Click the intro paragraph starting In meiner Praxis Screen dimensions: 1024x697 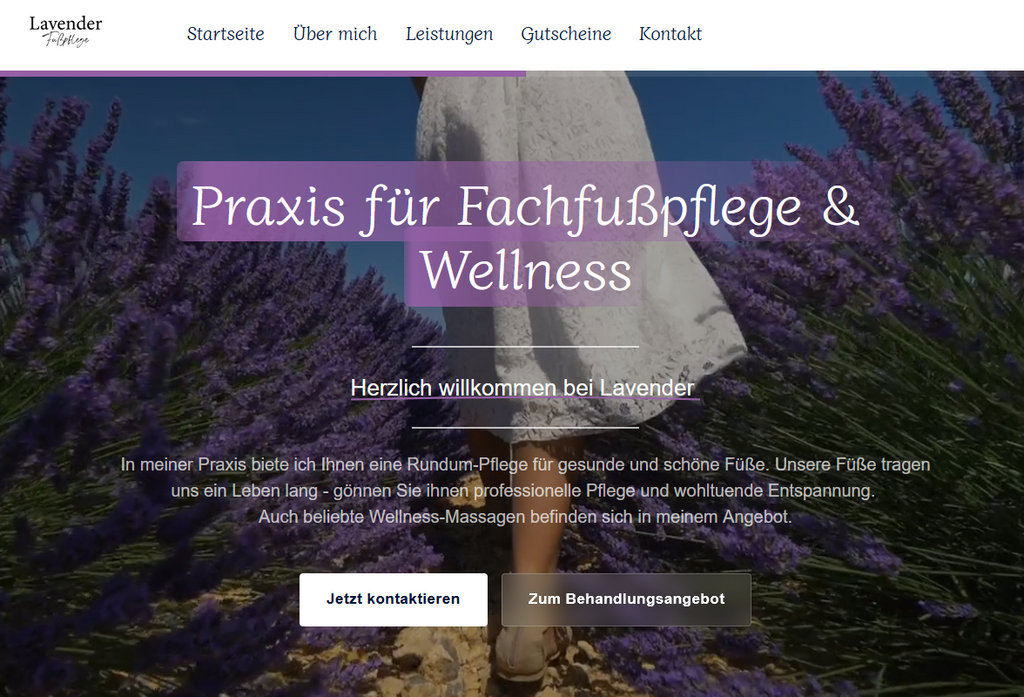525,491
